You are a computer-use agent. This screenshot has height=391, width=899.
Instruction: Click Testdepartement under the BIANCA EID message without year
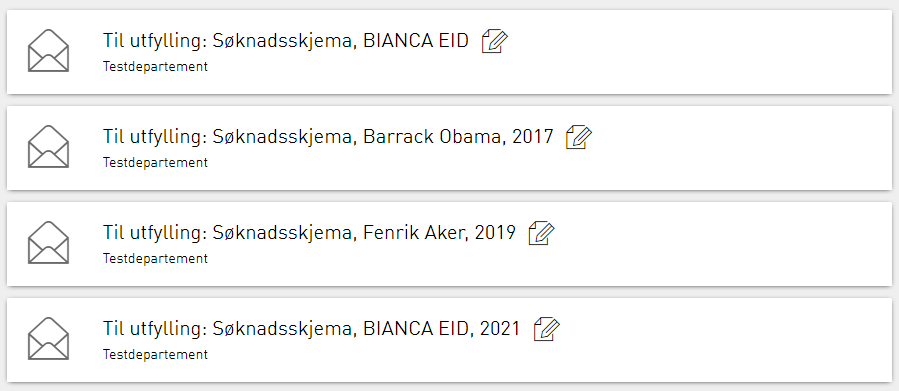click(x=155, y=67)
